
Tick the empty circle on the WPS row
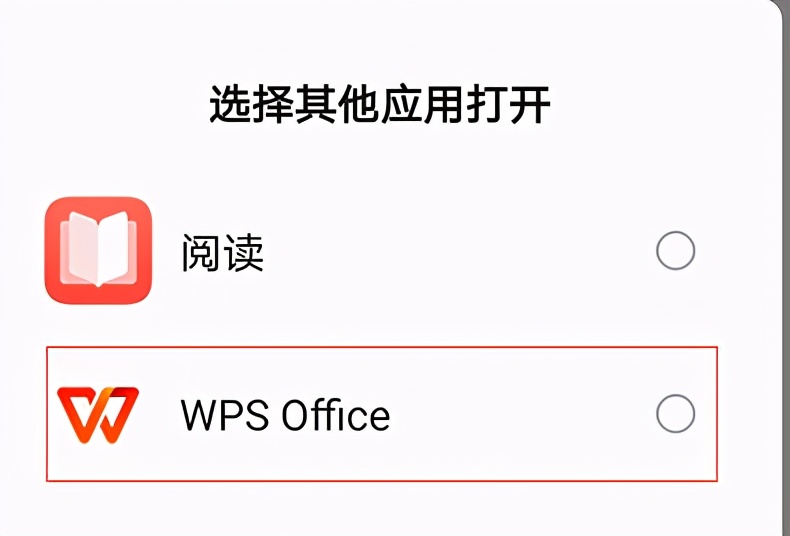[676, 414]
